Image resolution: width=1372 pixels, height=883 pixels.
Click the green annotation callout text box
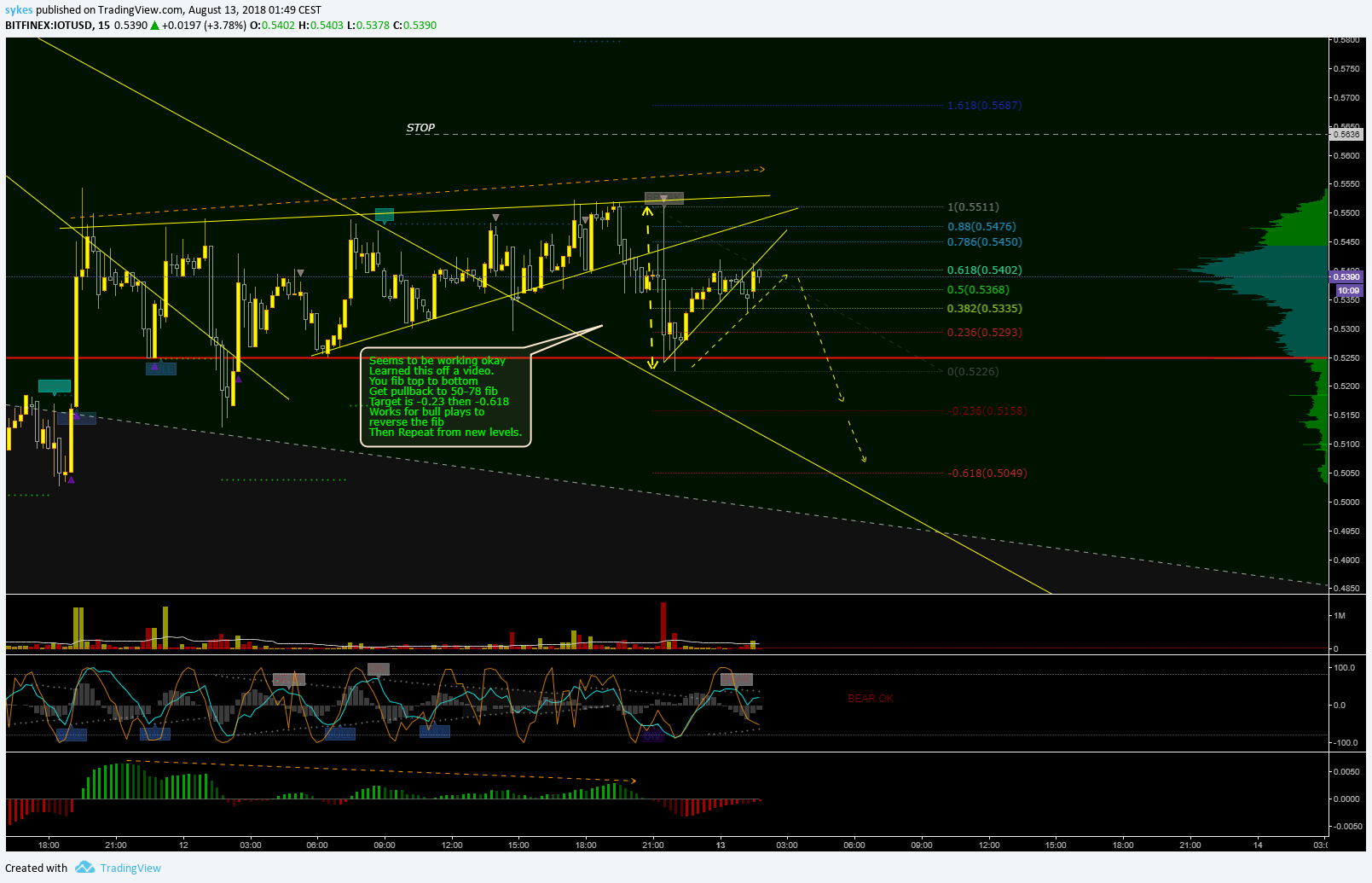click(446, 397)
